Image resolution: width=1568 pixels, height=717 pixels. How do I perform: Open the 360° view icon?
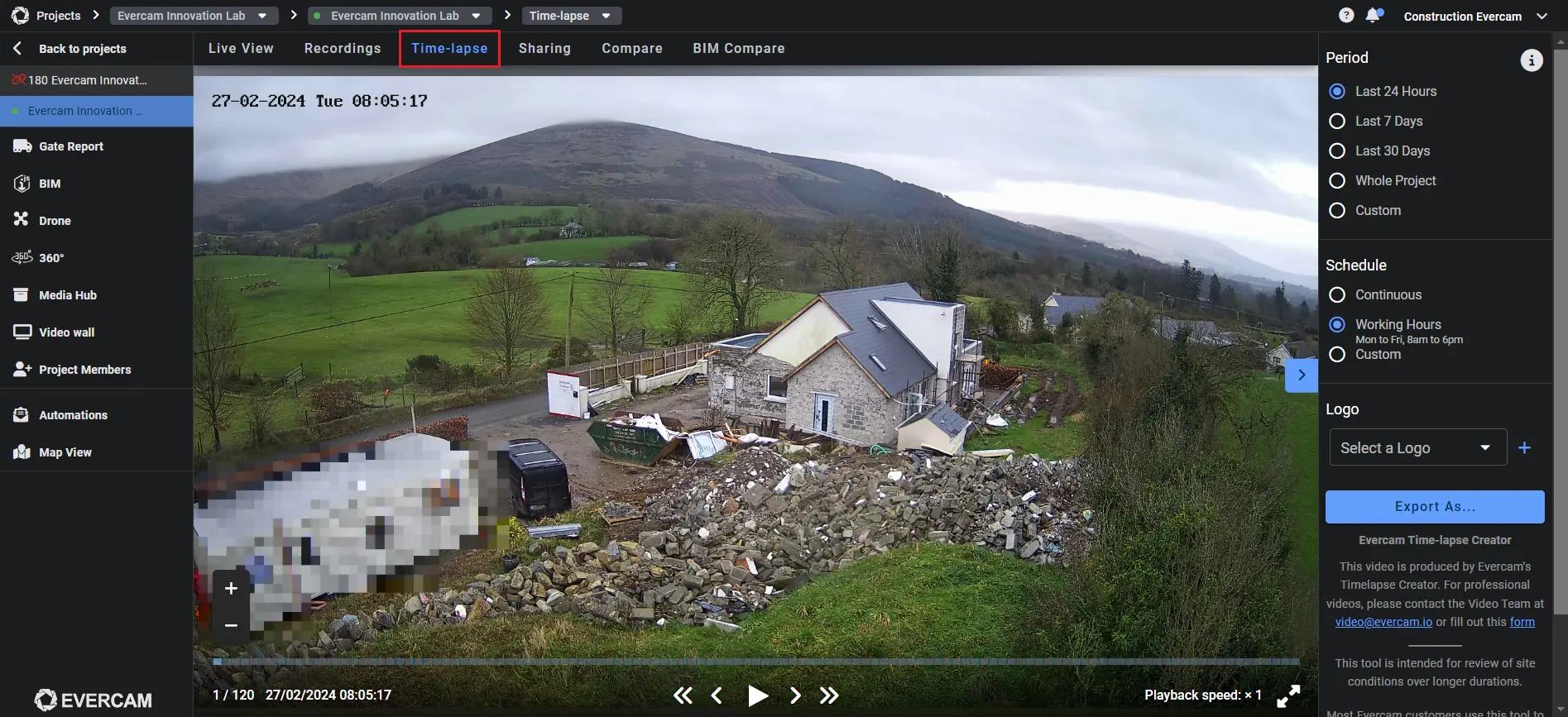point(22,257)
